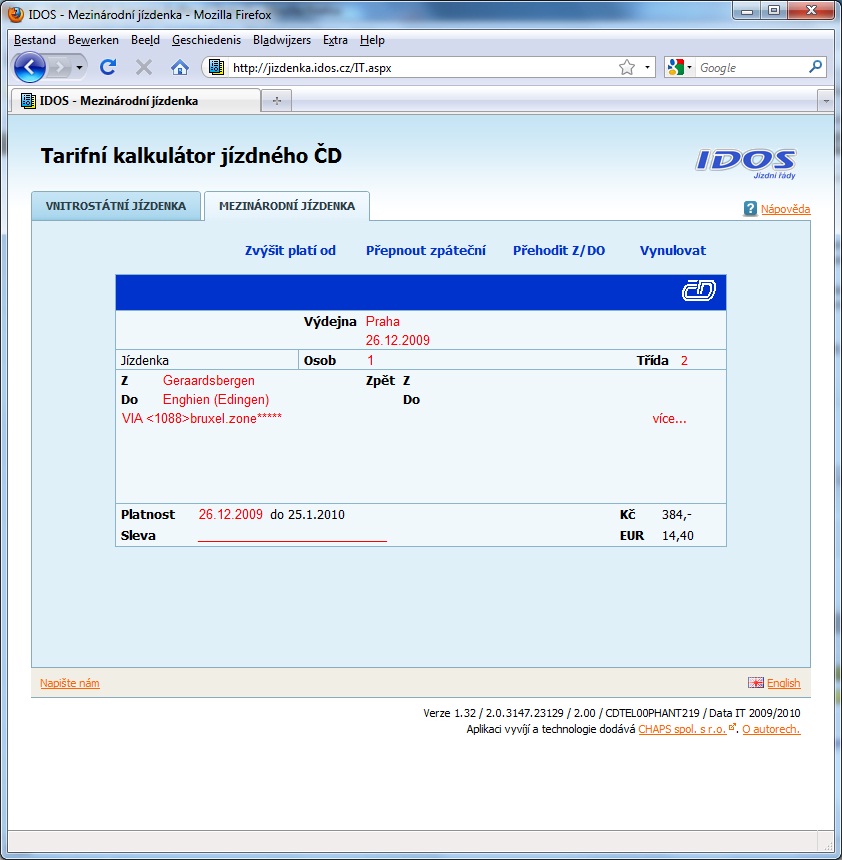Click the Nápověda question mark icon
The height and width of the screenshot is (860, 842).
tap(750, 208)
